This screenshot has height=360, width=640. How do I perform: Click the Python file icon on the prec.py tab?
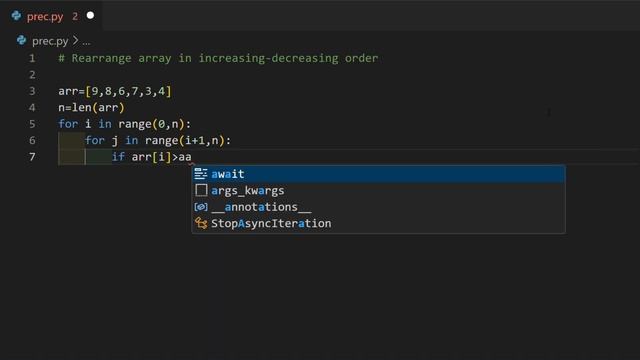[x=16, y=16]
